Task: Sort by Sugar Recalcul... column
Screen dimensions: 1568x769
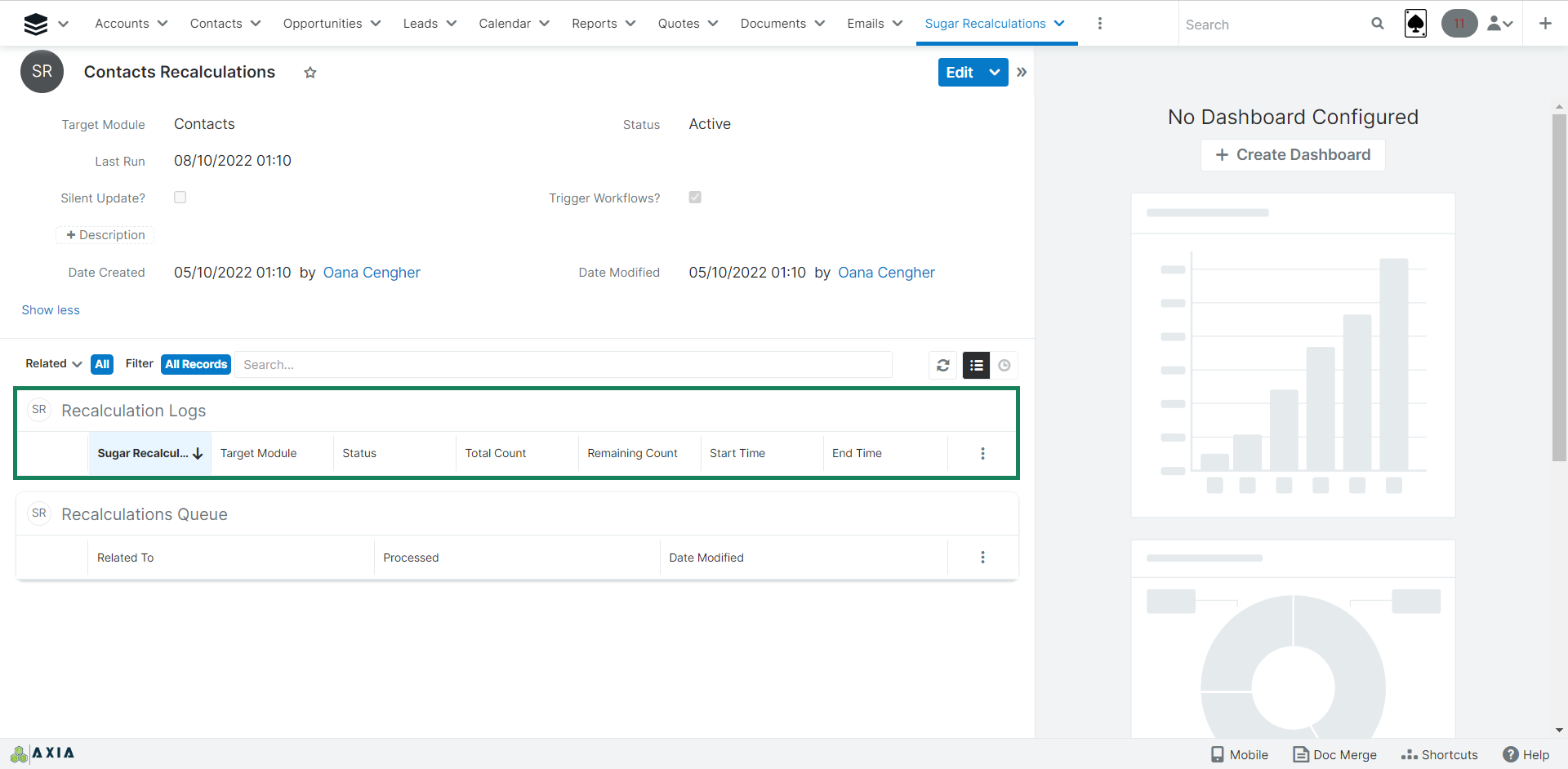Action: coord(149,453)
